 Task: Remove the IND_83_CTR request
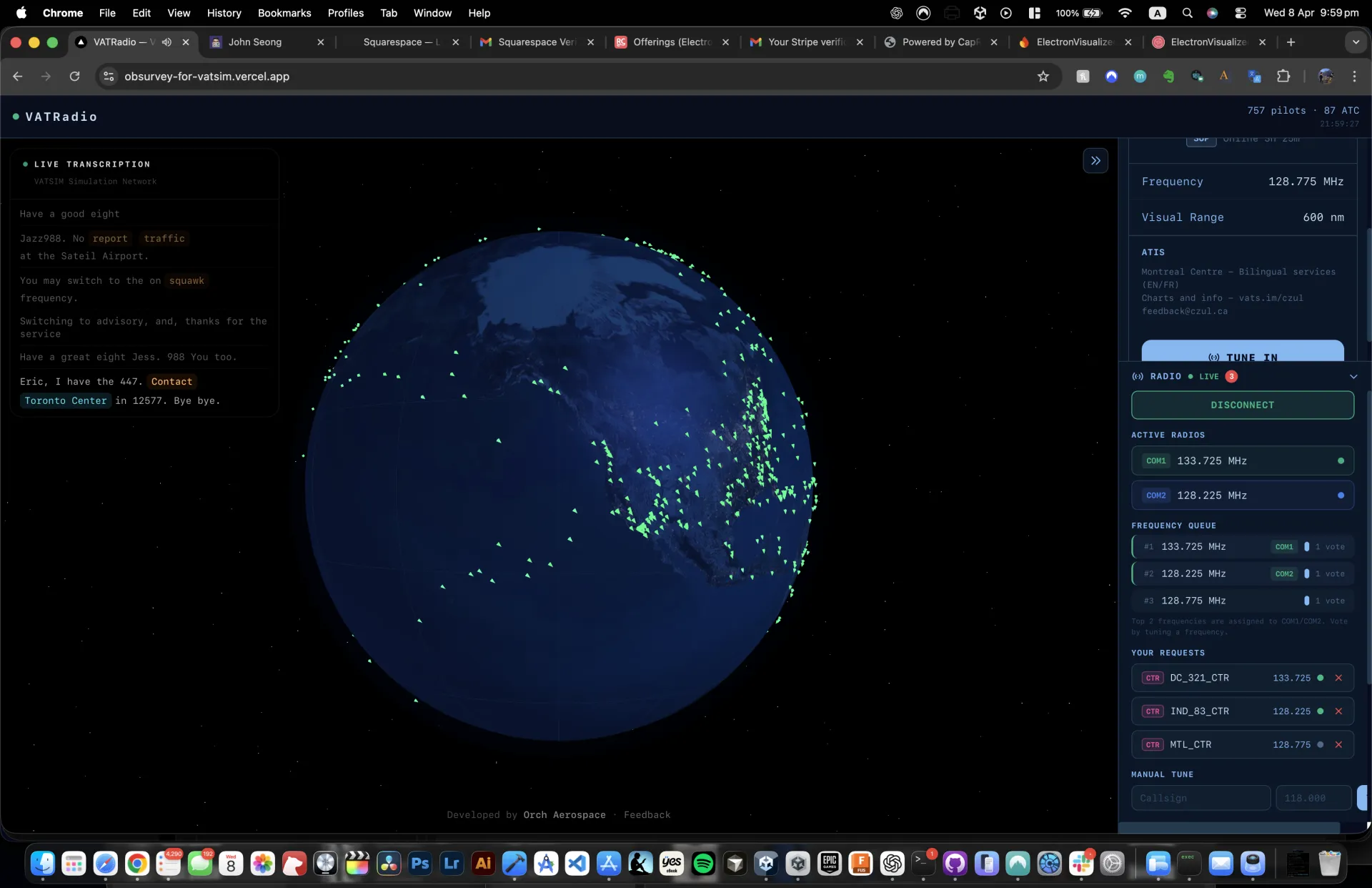[x=1338, y=711]
